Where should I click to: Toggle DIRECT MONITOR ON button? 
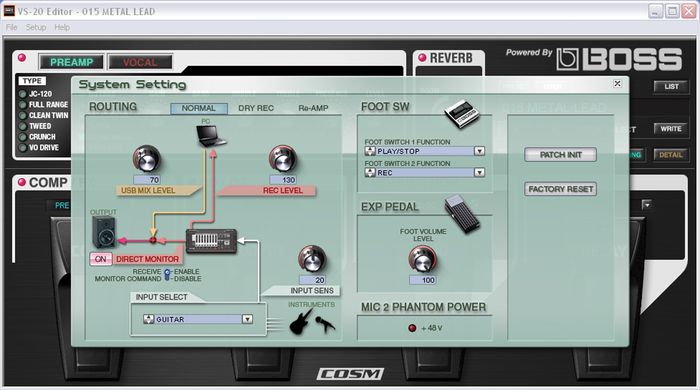(x=101, y=259)
